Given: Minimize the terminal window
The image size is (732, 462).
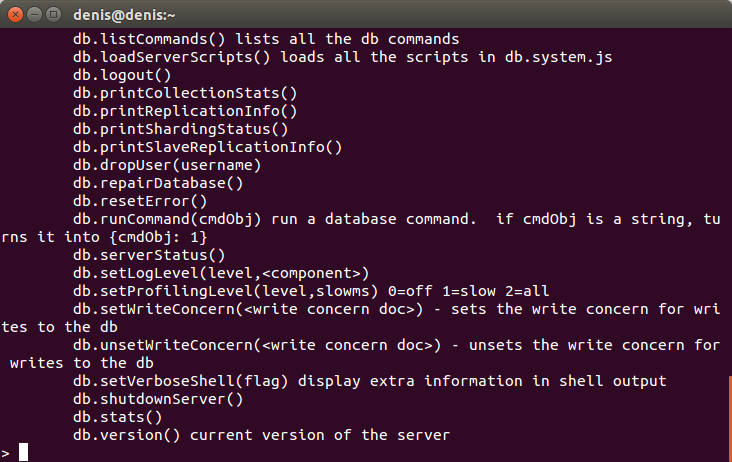Looking at the screenshot, I should (x=35, y=15).
